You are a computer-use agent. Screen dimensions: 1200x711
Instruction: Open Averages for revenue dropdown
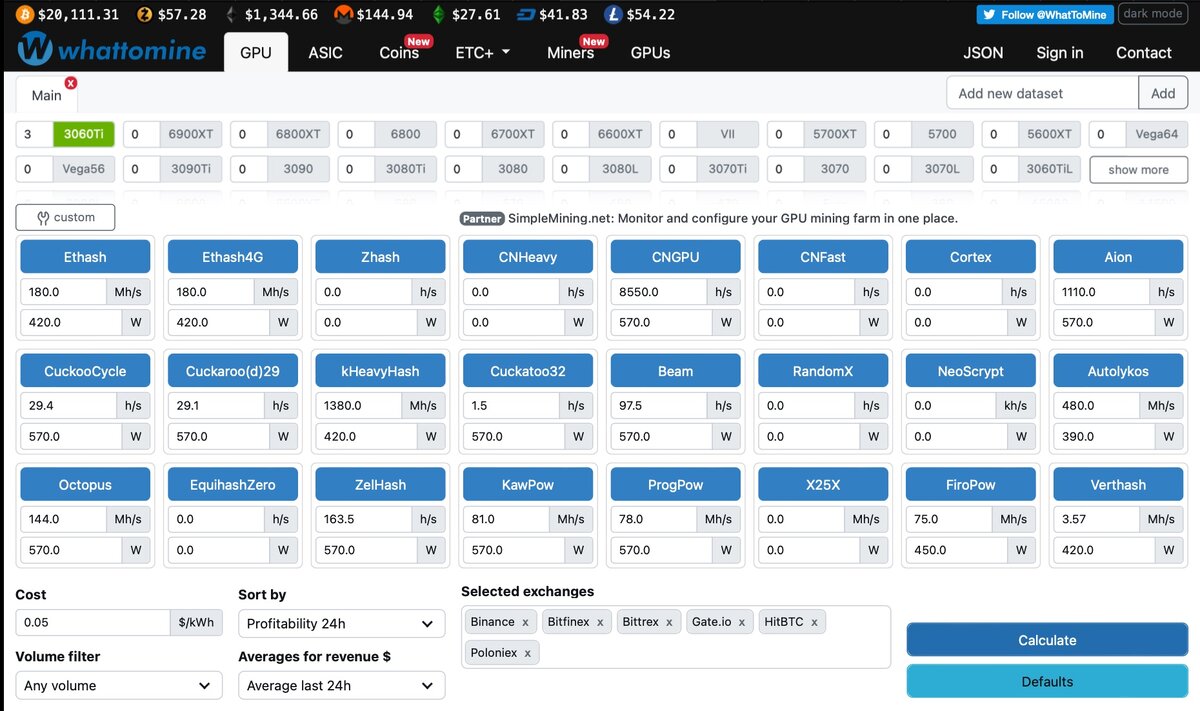[x=342, y=685]
